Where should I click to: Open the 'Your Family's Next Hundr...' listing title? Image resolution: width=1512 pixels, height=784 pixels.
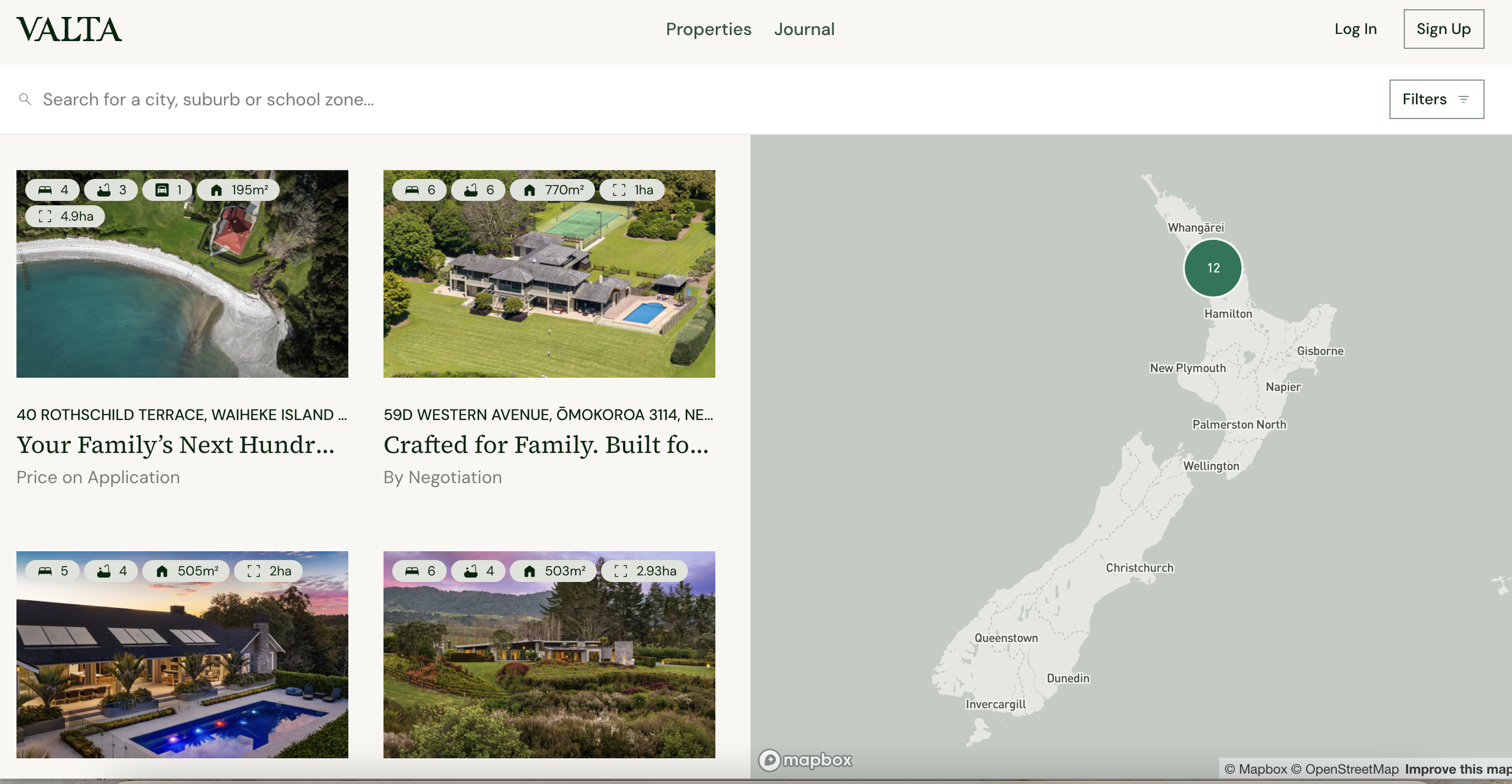[175, 445]
